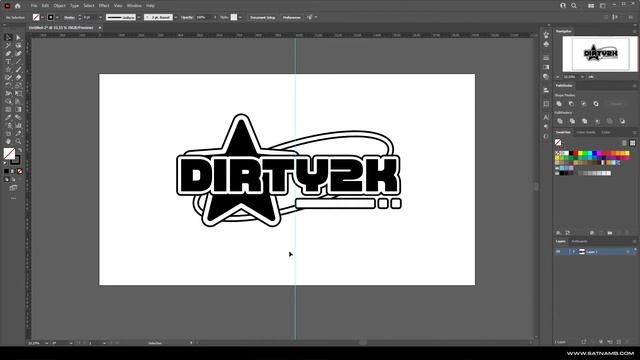The height and width of the screenshot is (360, 640).
Task: Open the Effect menu
Action: click(104, 6)
